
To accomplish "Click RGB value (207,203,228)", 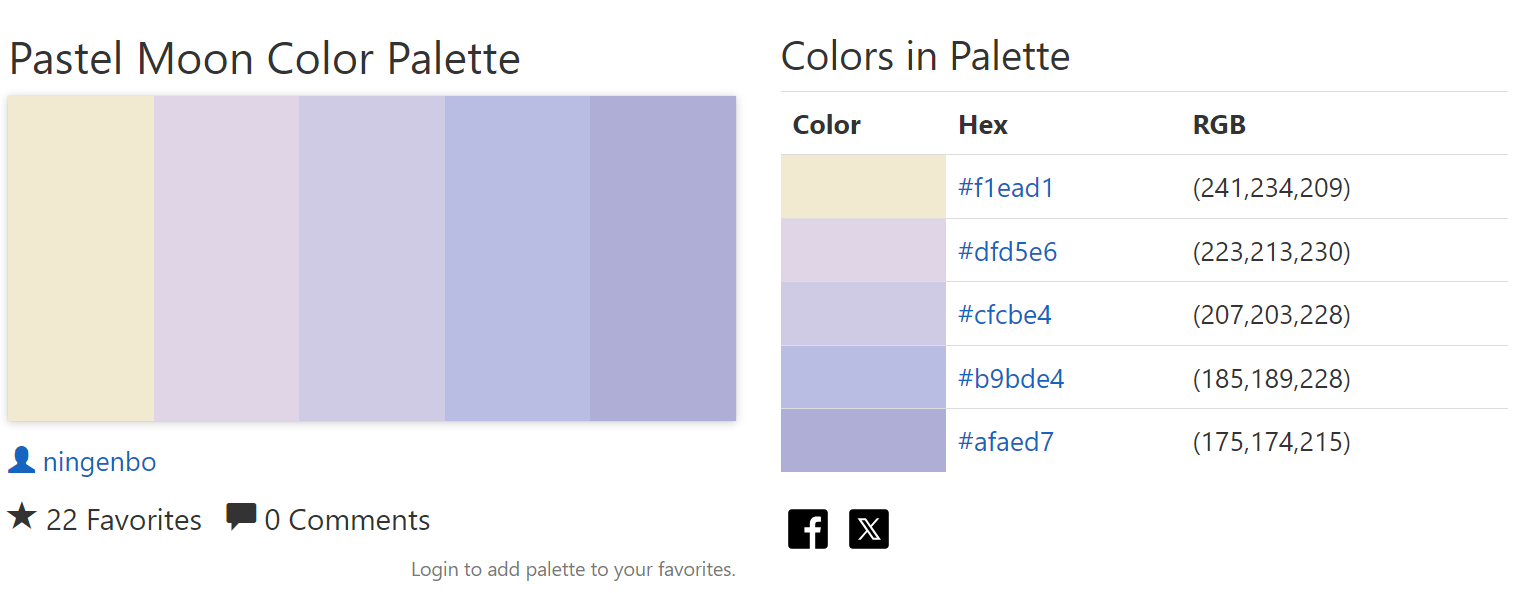I will pyautogui.click(x=1272, y=315).
